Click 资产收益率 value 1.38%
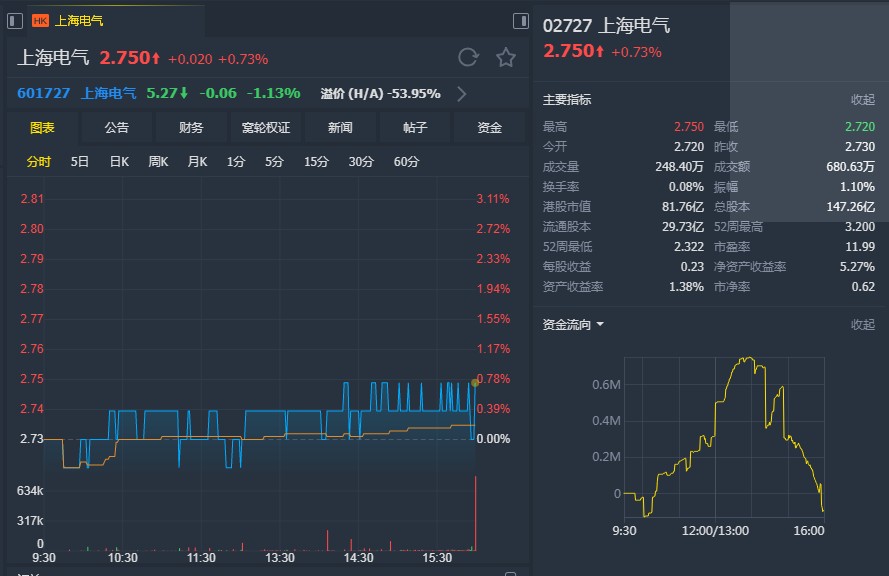Screen dimensions: 889x576 (x=686, y=287)
